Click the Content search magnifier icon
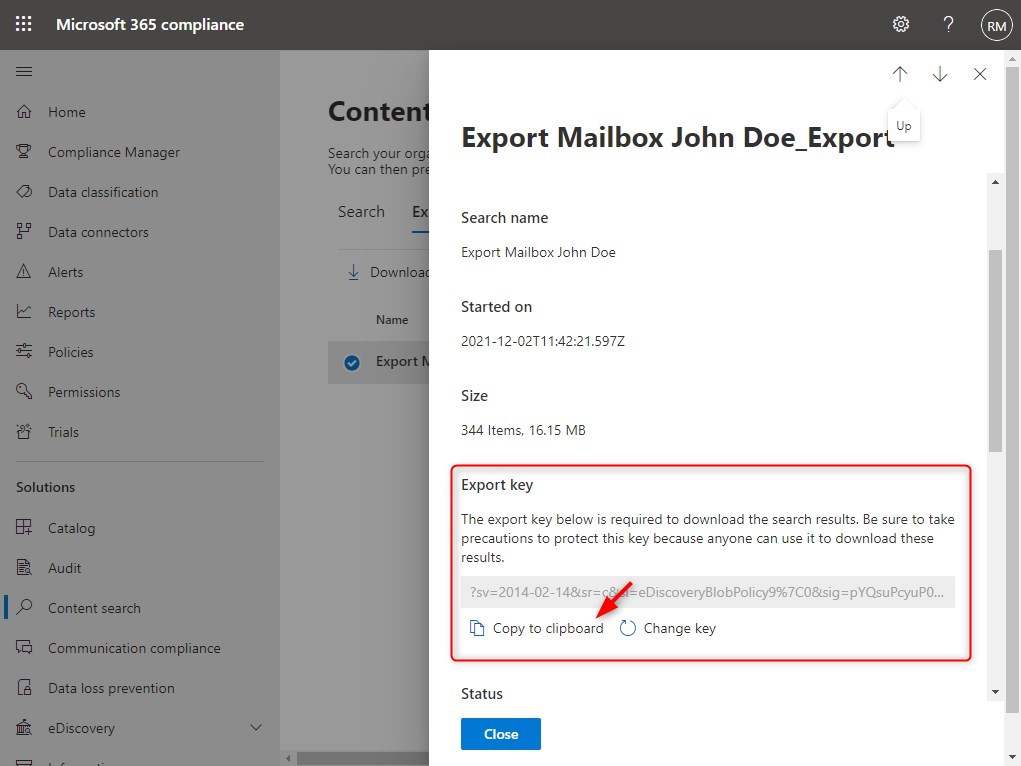This screenshot has width=1021, height=766. 24,607
